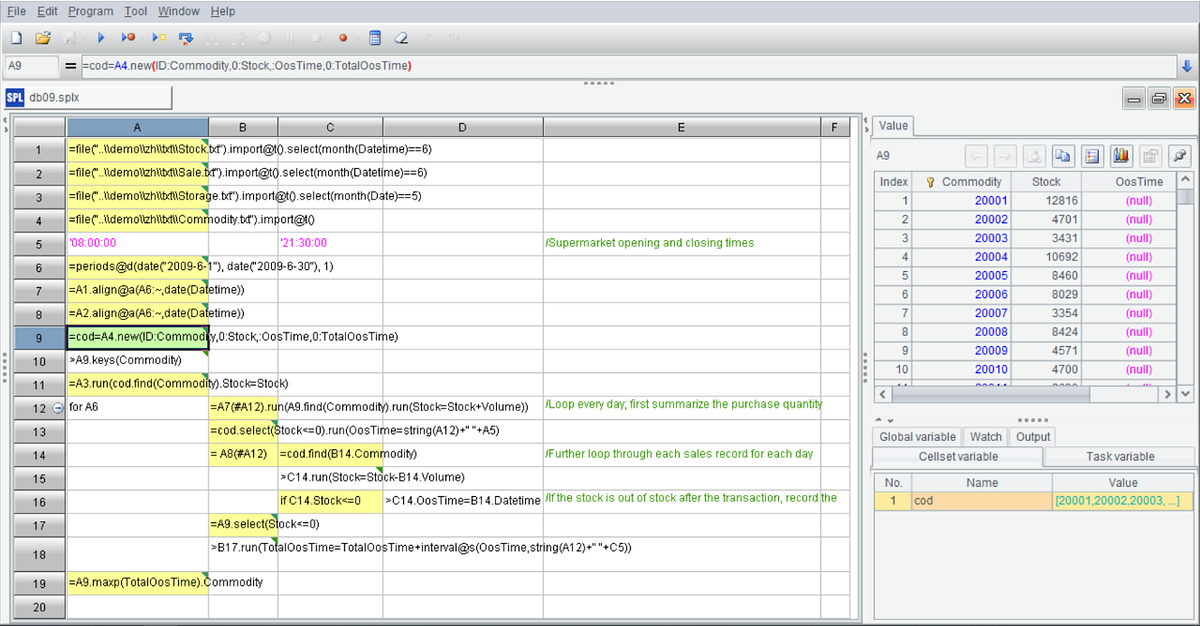Switch to the Output tab
The height and width of the screenshot is (626, 1200).
pyautogui.click(x=1032, y=436)
